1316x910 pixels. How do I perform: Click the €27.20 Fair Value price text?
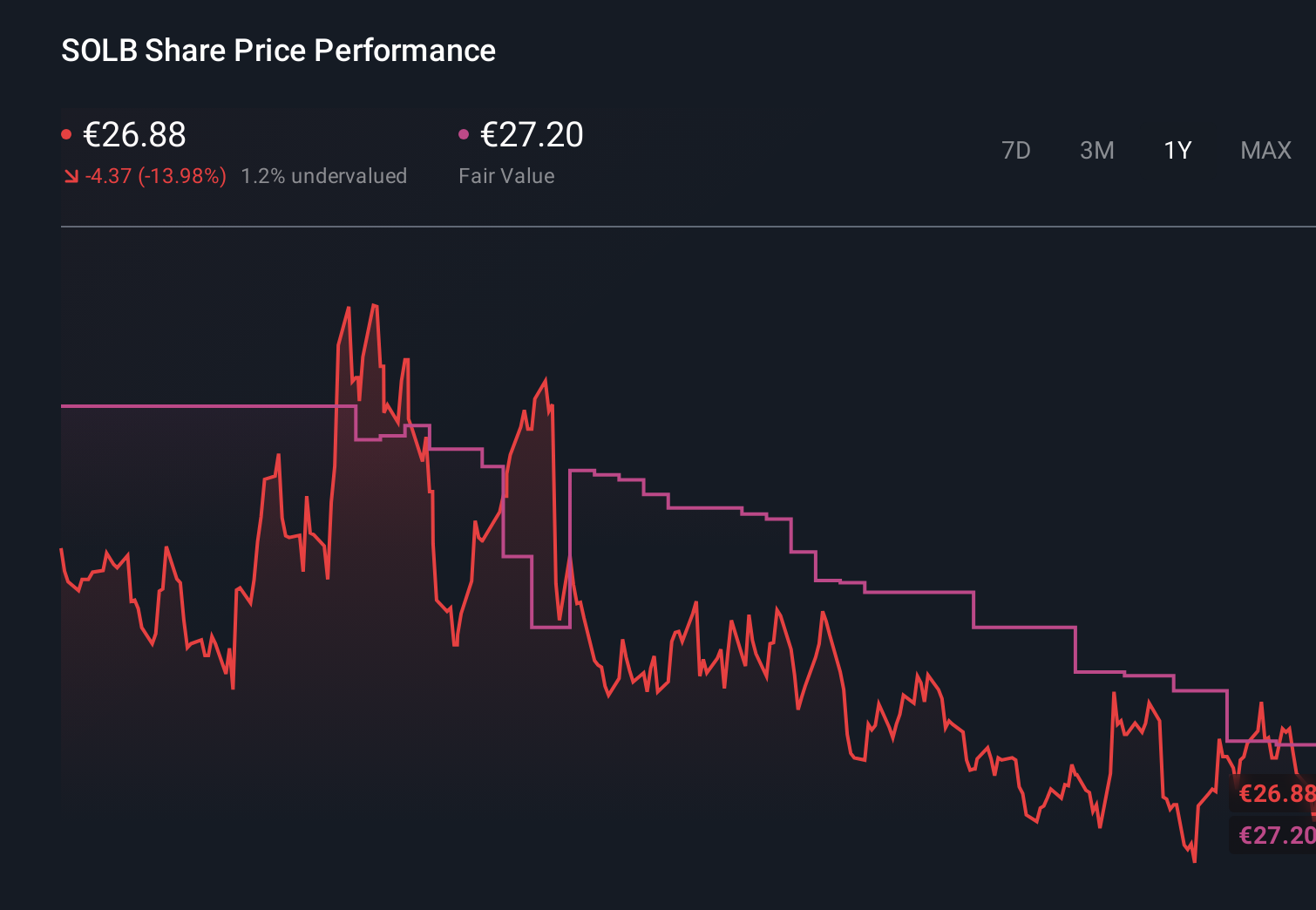coord(531,135)
